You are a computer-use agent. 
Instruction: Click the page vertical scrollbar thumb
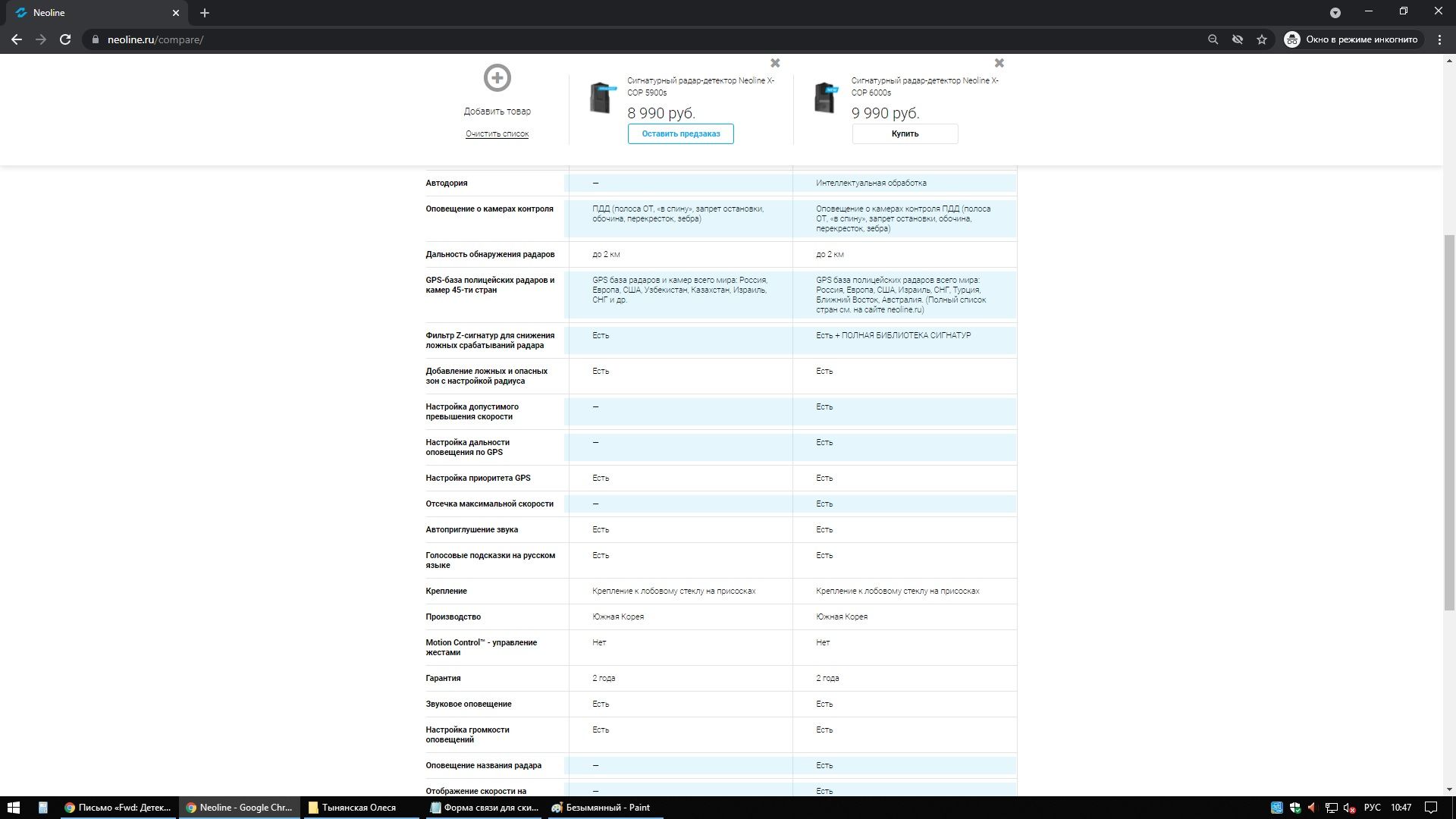point(1449,421)
